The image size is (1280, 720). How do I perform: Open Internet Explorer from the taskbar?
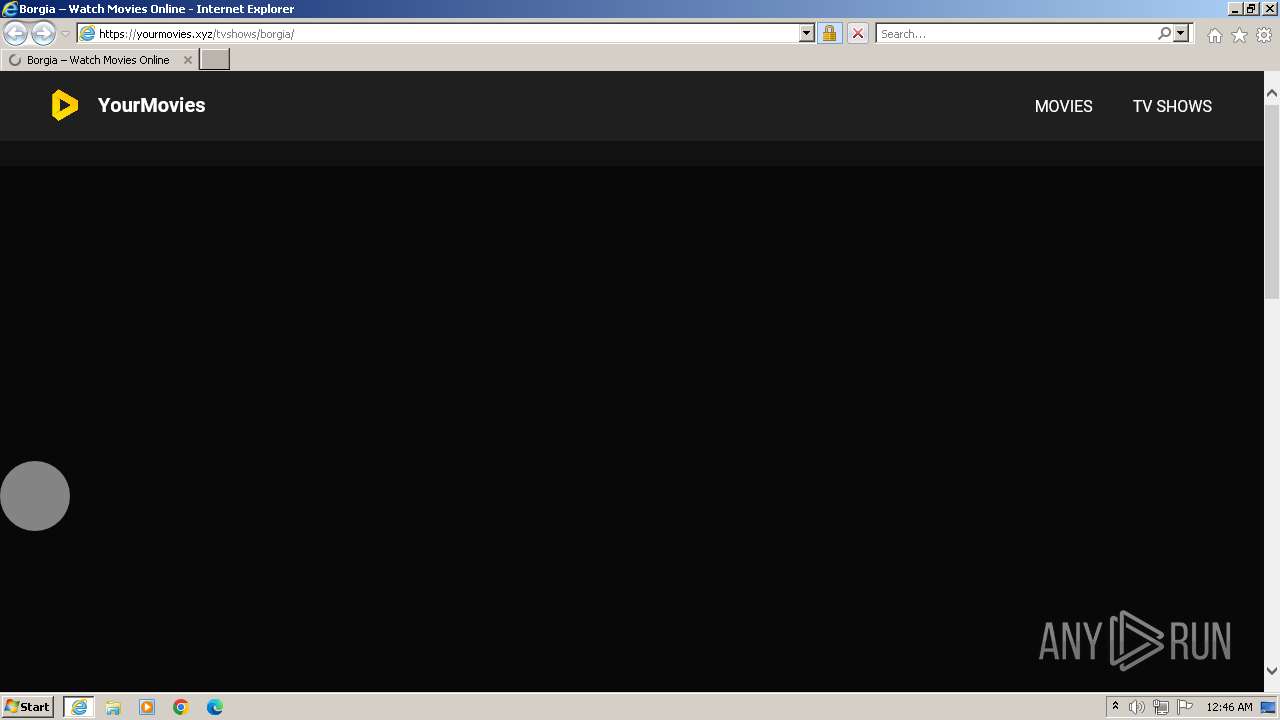[79, 707]
